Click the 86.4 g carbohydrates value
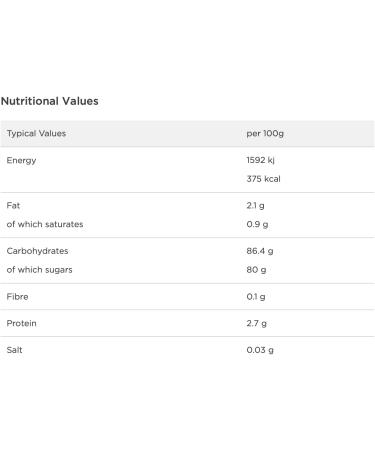The width and height of the screenshot is (375, 450). [260, 251]
